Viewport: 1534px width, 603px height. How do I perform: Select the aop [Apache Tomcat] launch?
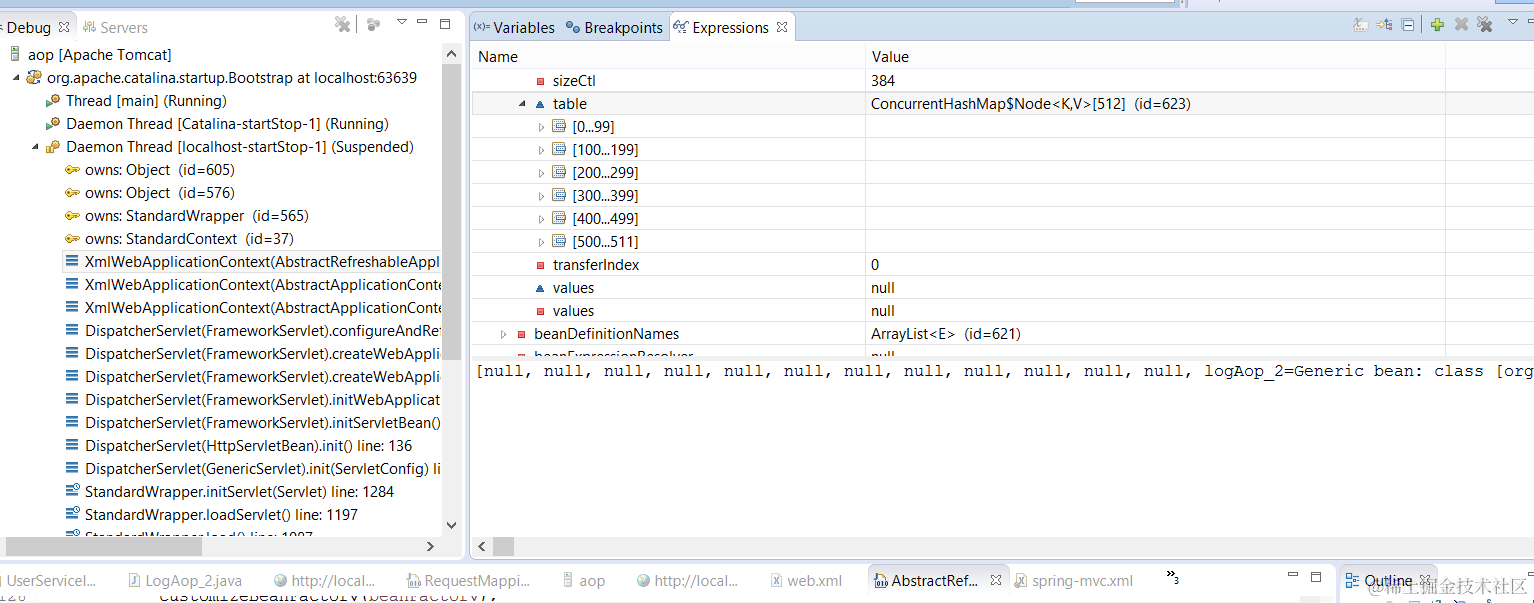pyautogui.click(x=90, y=55)
